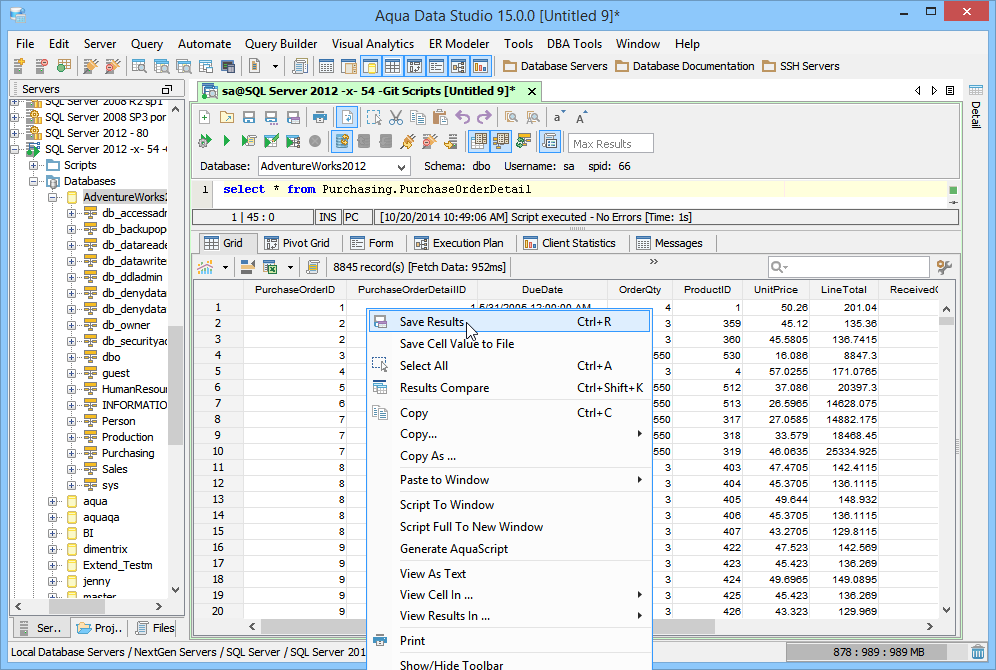Click the Increase font size icon
Image resolution: width=996 pixels, height=670 pixels.
pyautogui.click(x=582, y=117)
